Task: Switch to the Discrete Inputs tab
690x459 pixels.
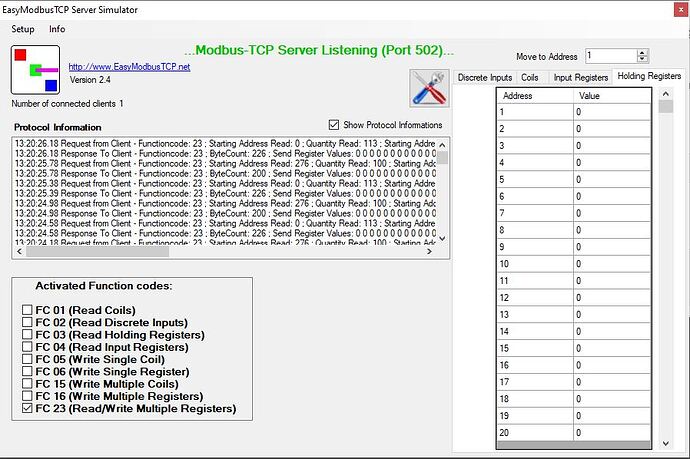Action: (484, 77)
